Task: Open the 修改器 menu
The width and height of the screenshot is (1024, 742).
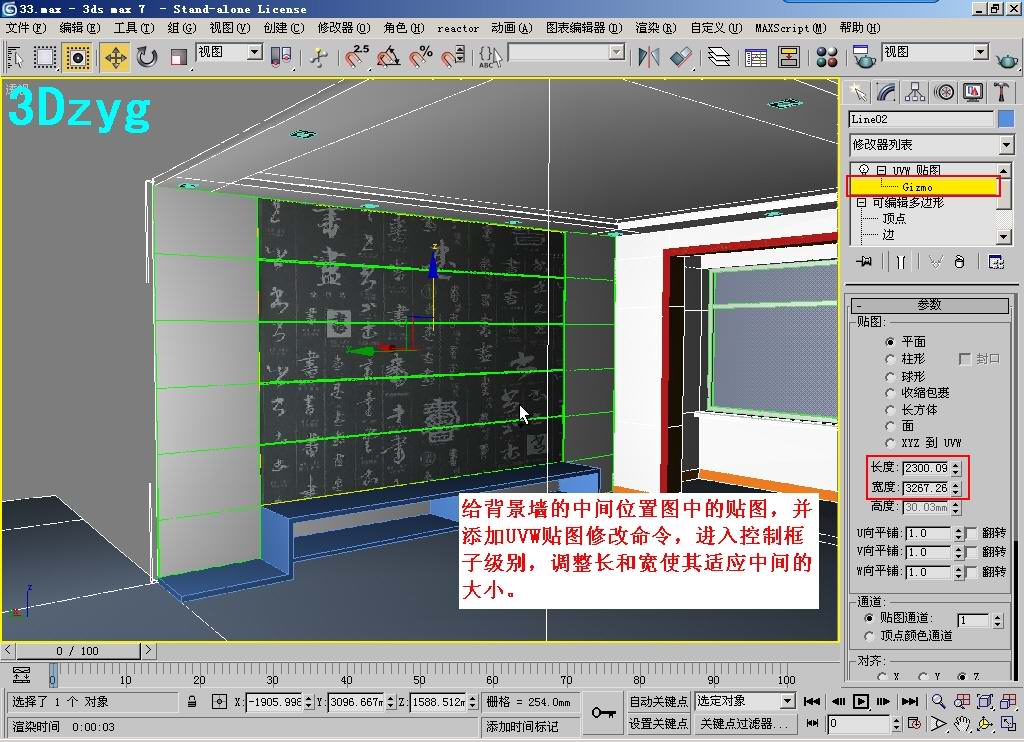Action: (343, 28)
